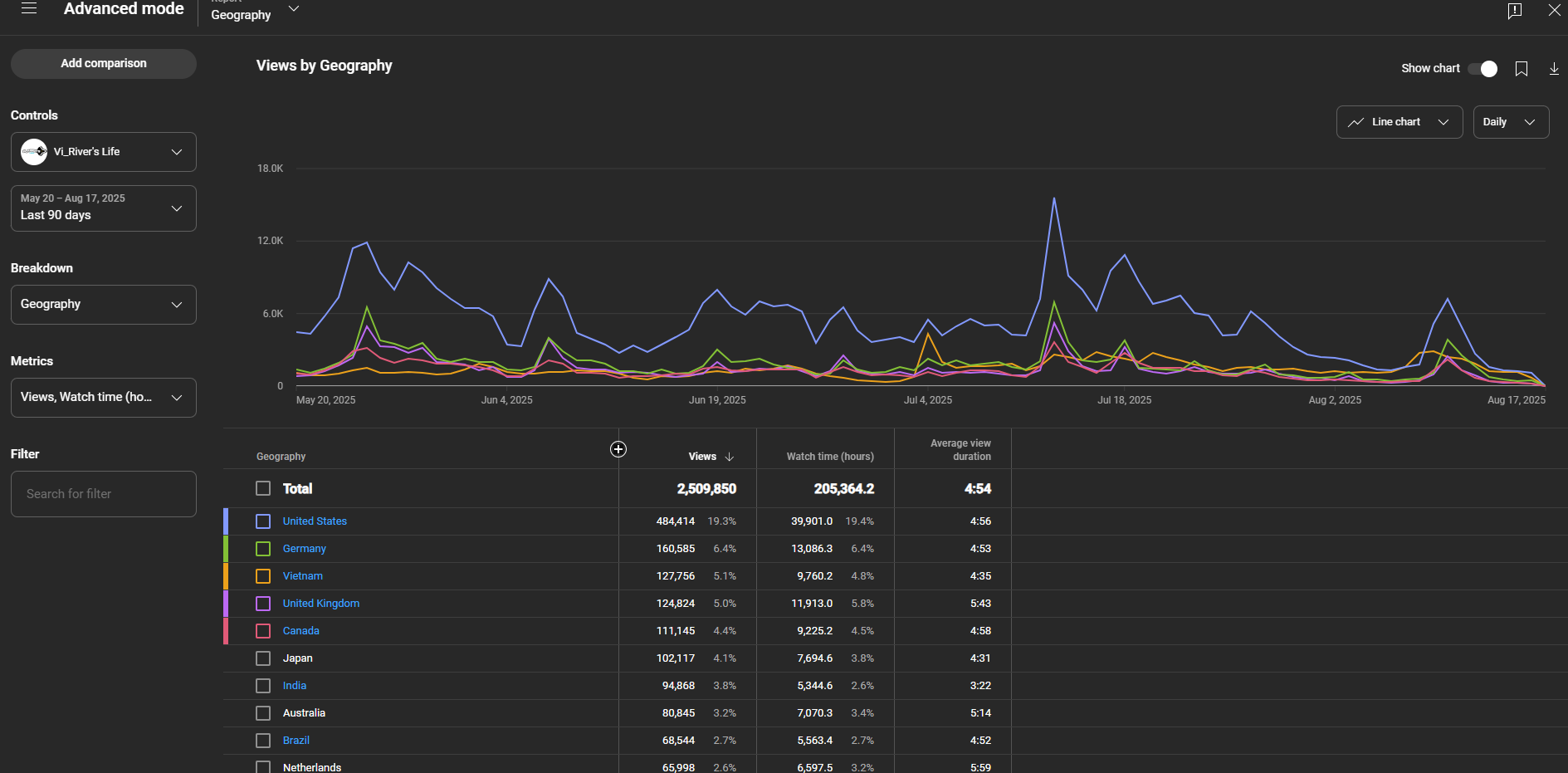Screen dimensions: 1568x773
Task: Check the Brazil row checkbox
Action: click(x=263, y=741)
